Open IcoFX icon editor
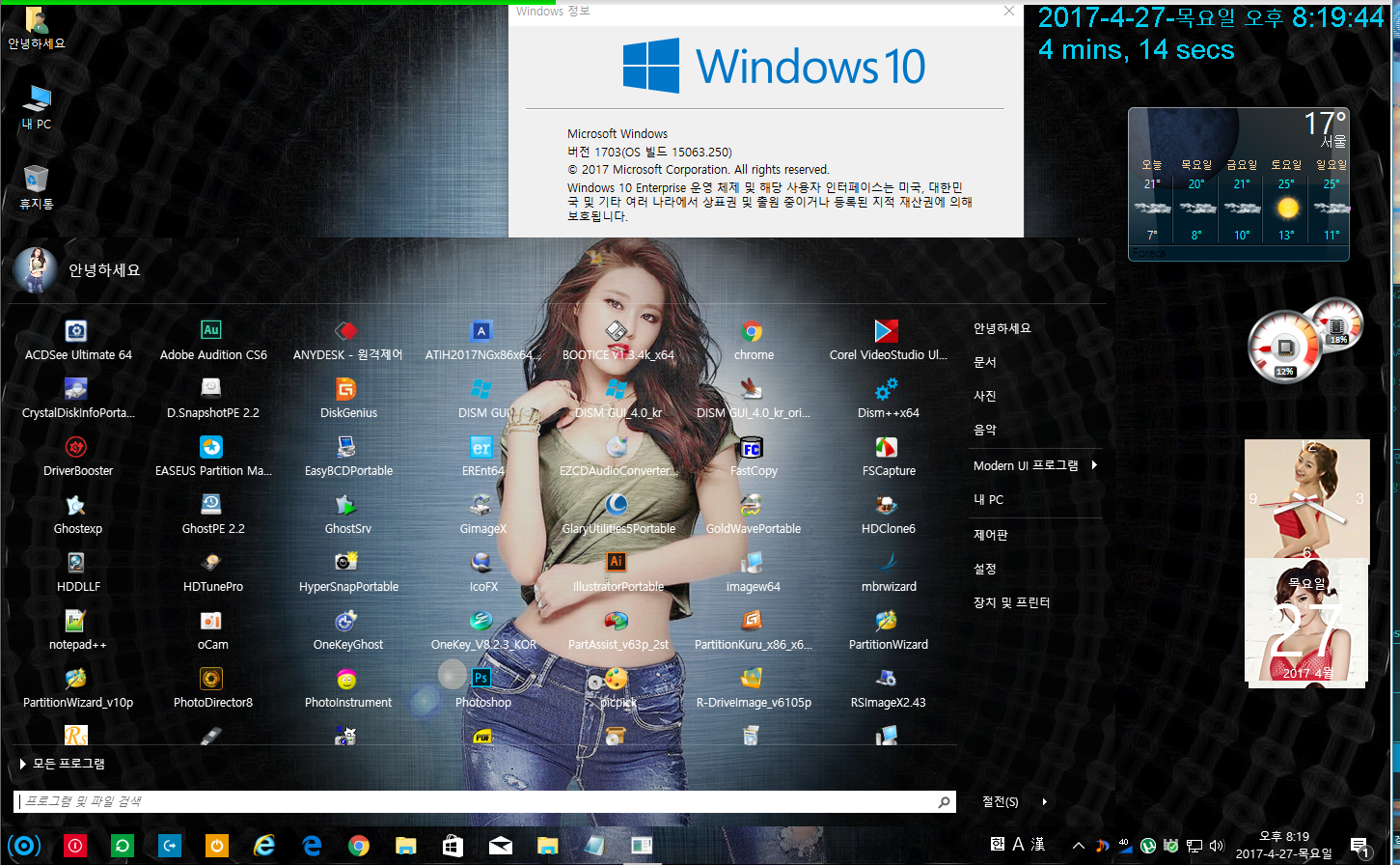Screen dimensions: 1400x865 [483, 573]
